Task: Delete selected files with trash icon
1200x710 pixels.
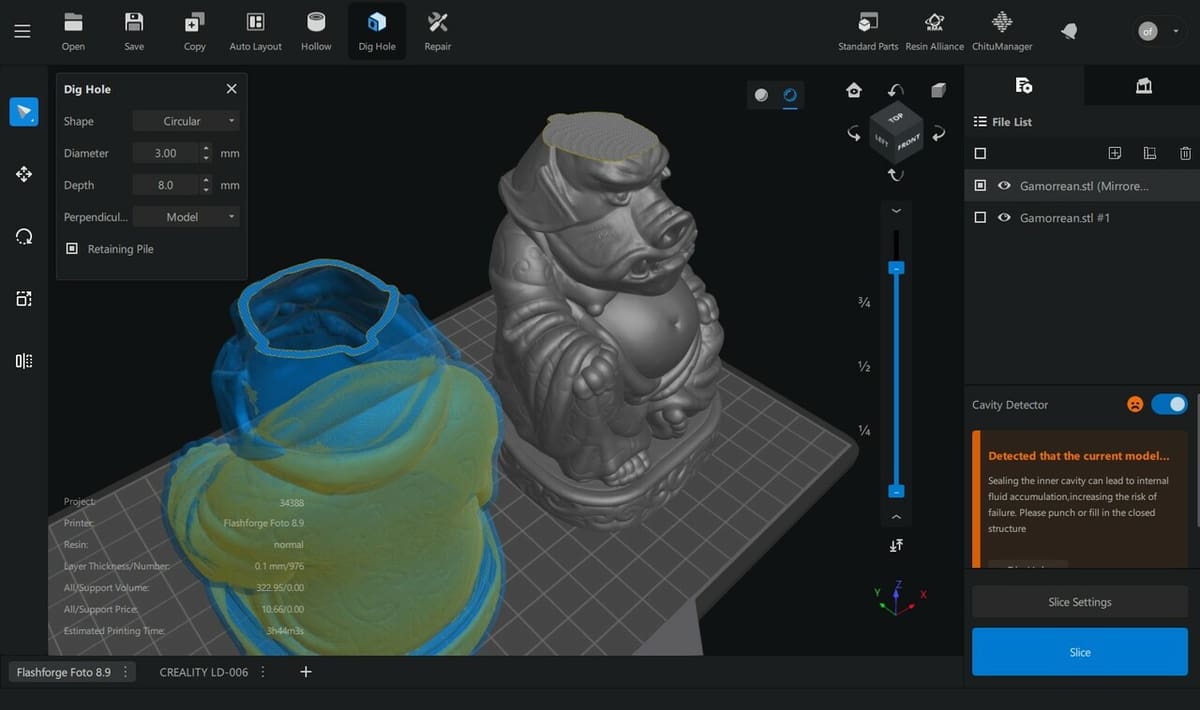Action: pyautogui.click(x=1185, y=153)
